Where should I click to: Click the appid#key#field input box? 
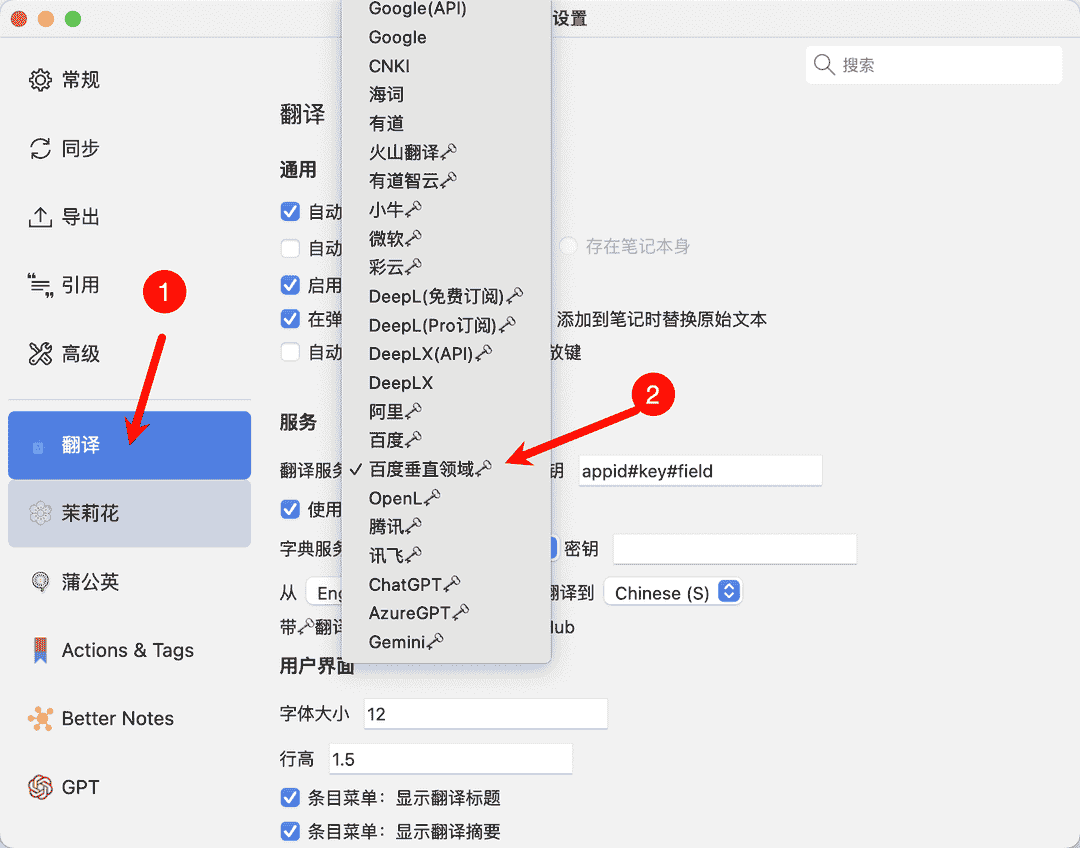click(x=699, y=470)
